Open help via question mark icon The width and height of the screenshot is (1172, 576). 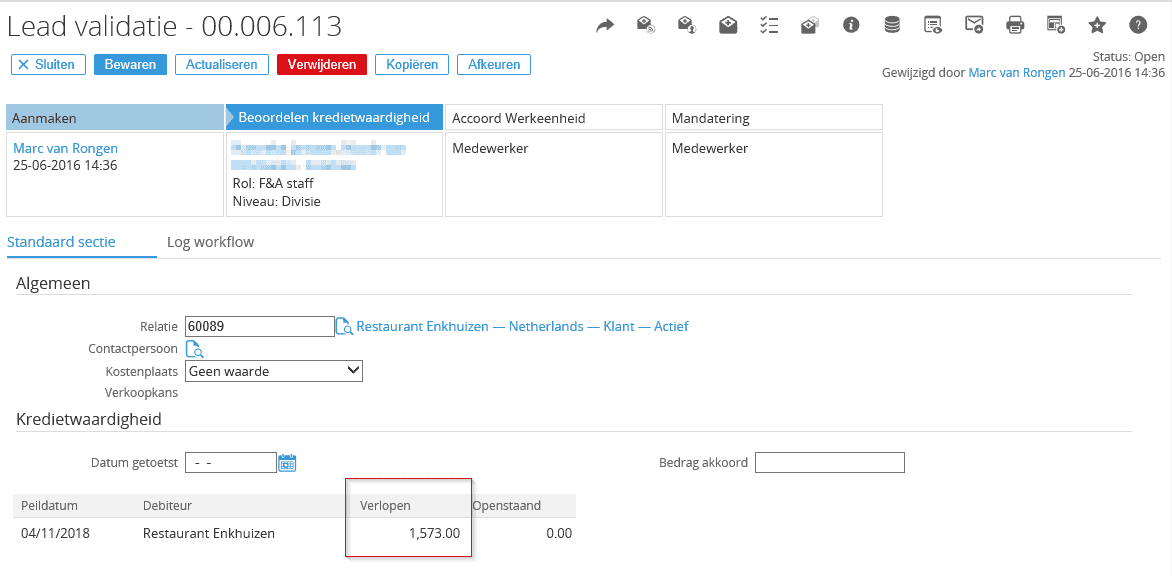point(1138,26)
